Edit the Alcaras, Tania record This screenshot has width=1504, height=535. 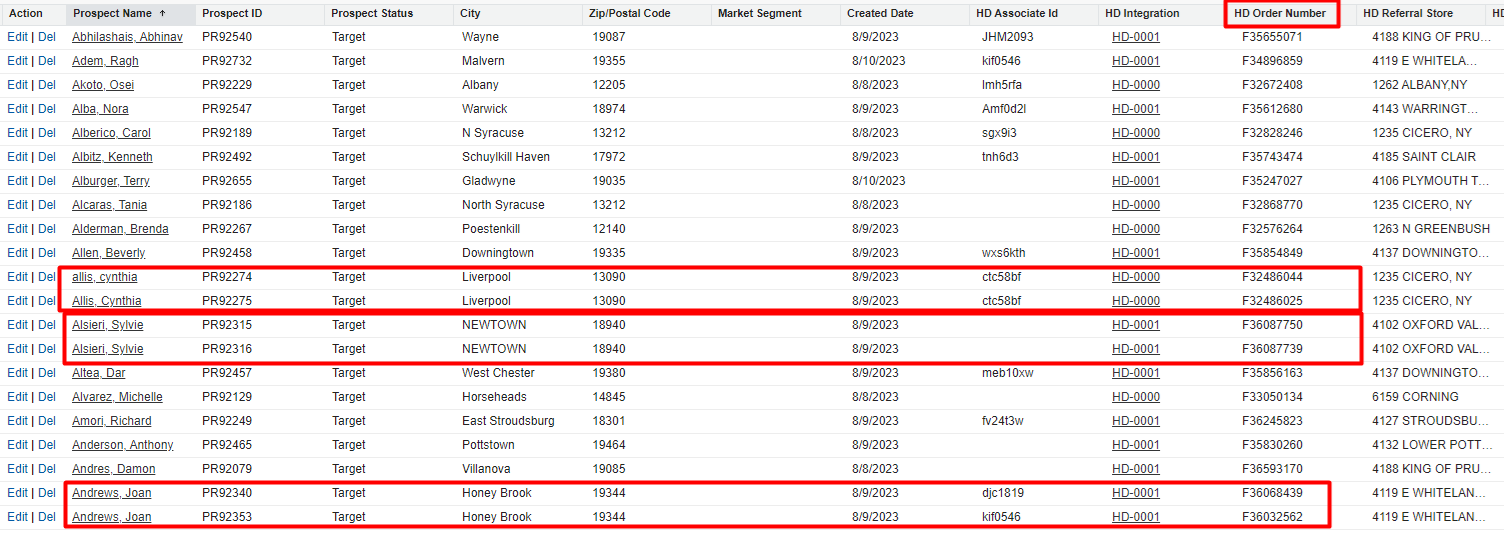coord(18,205)
